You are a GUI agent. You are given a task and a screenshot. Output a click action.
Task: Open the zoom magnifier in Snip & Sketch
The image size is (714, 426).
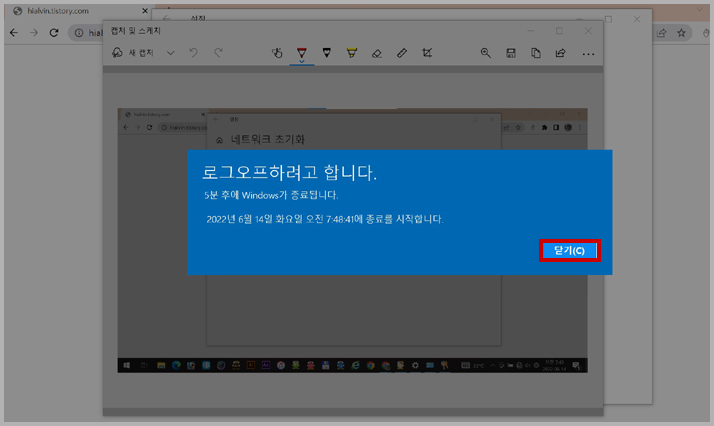point(486,53)
